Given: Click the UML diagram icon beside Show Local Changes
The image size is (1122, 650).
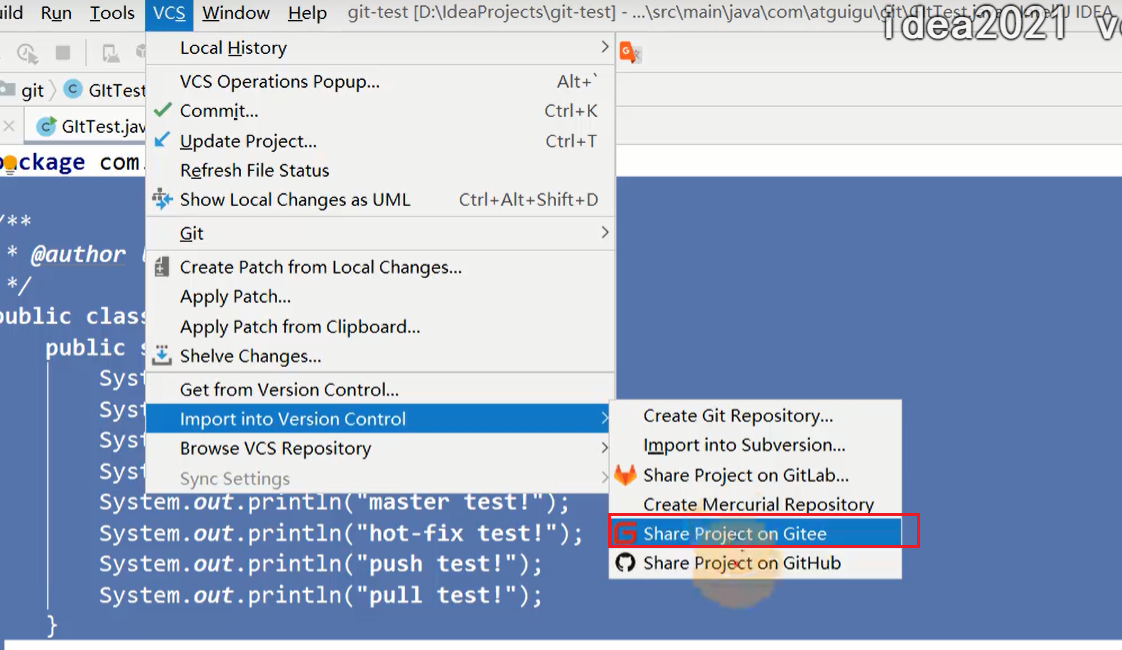Looking at the screenshot, I should click(x=162, y=199).
